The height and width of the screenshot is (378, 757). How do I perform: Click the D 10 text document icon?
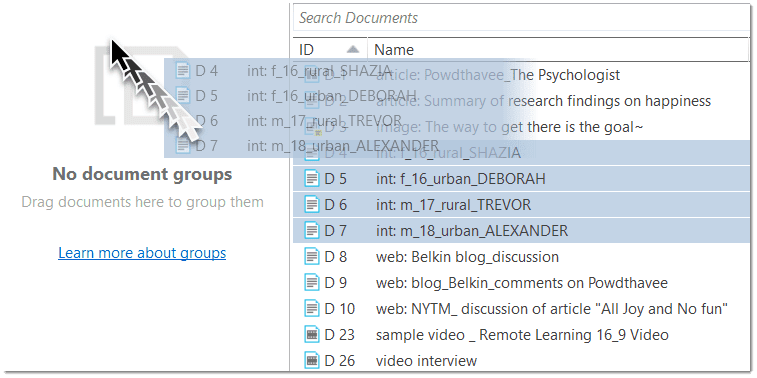click(x=312, y=309)
